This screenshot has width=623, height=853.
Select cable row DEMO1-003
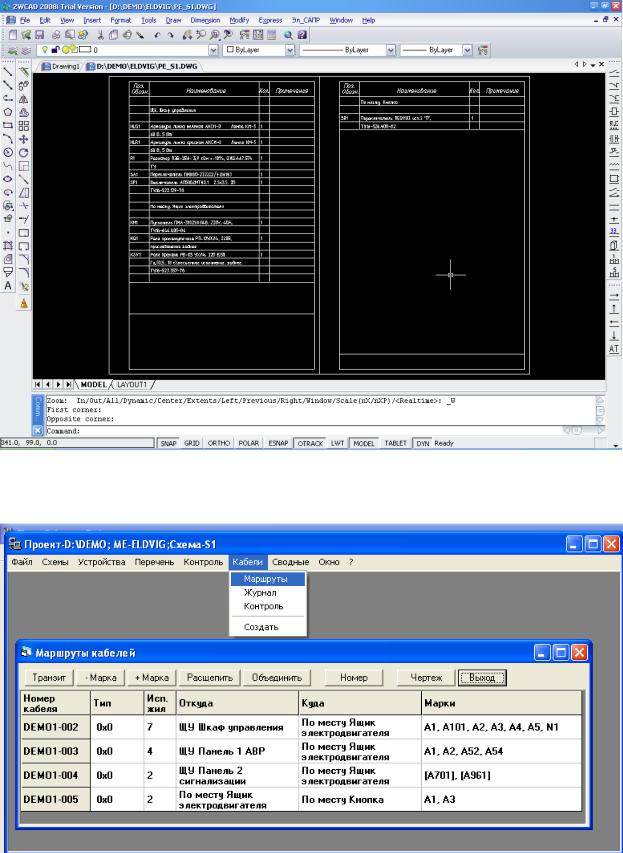pos(51,750)
